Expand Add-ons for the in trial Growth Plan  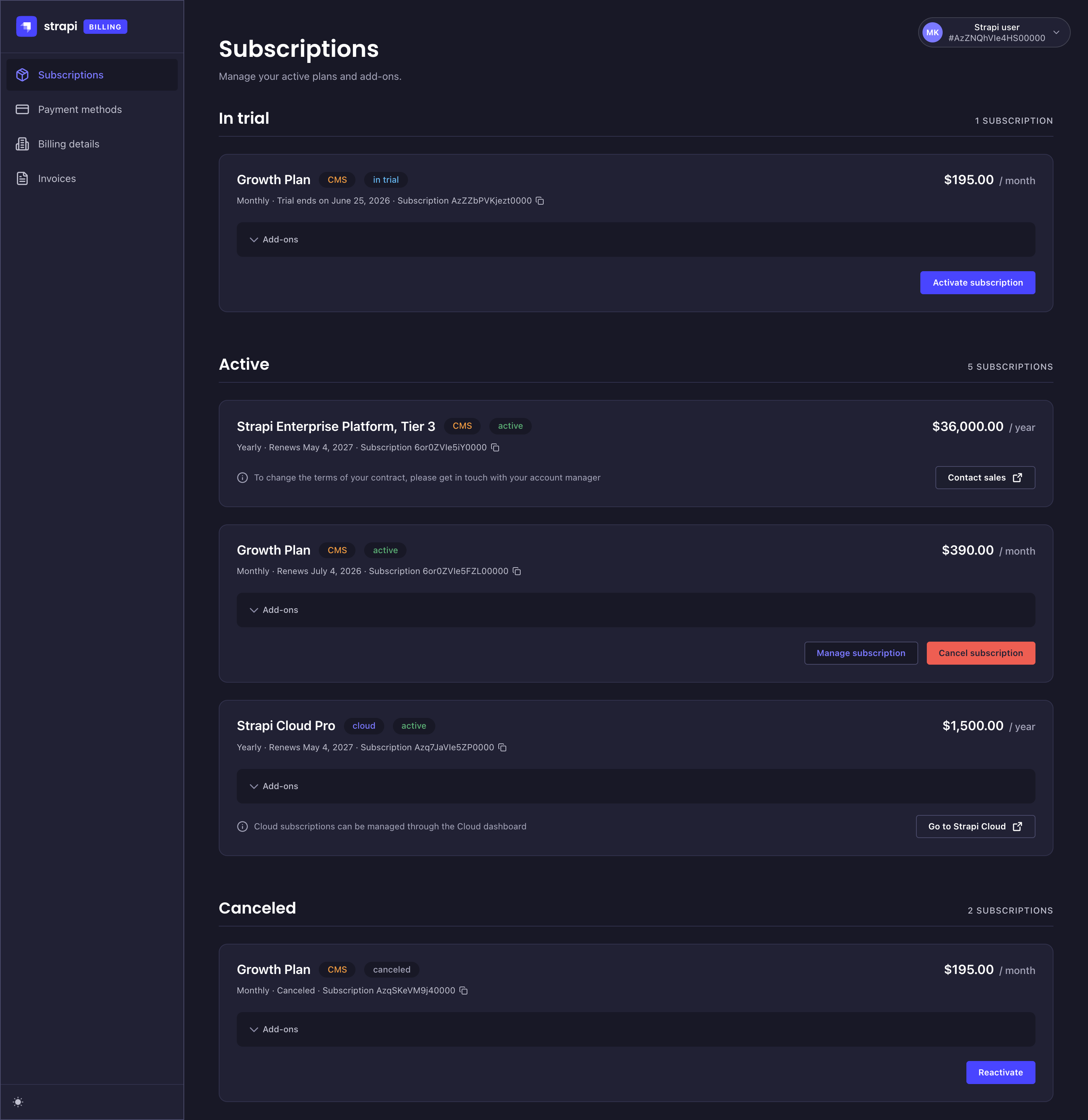[x=636, y=240]
